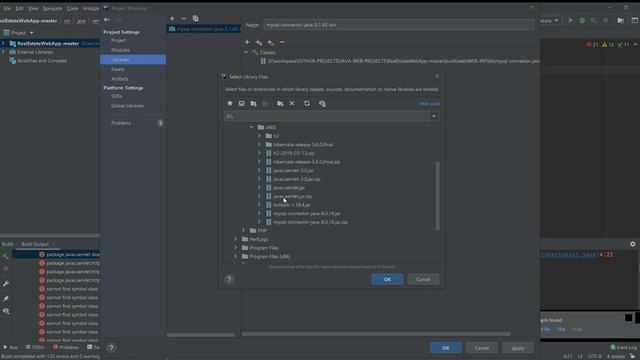Open the TODO tool window tab
Screen dimensions: 640x360
pos(35,347)
